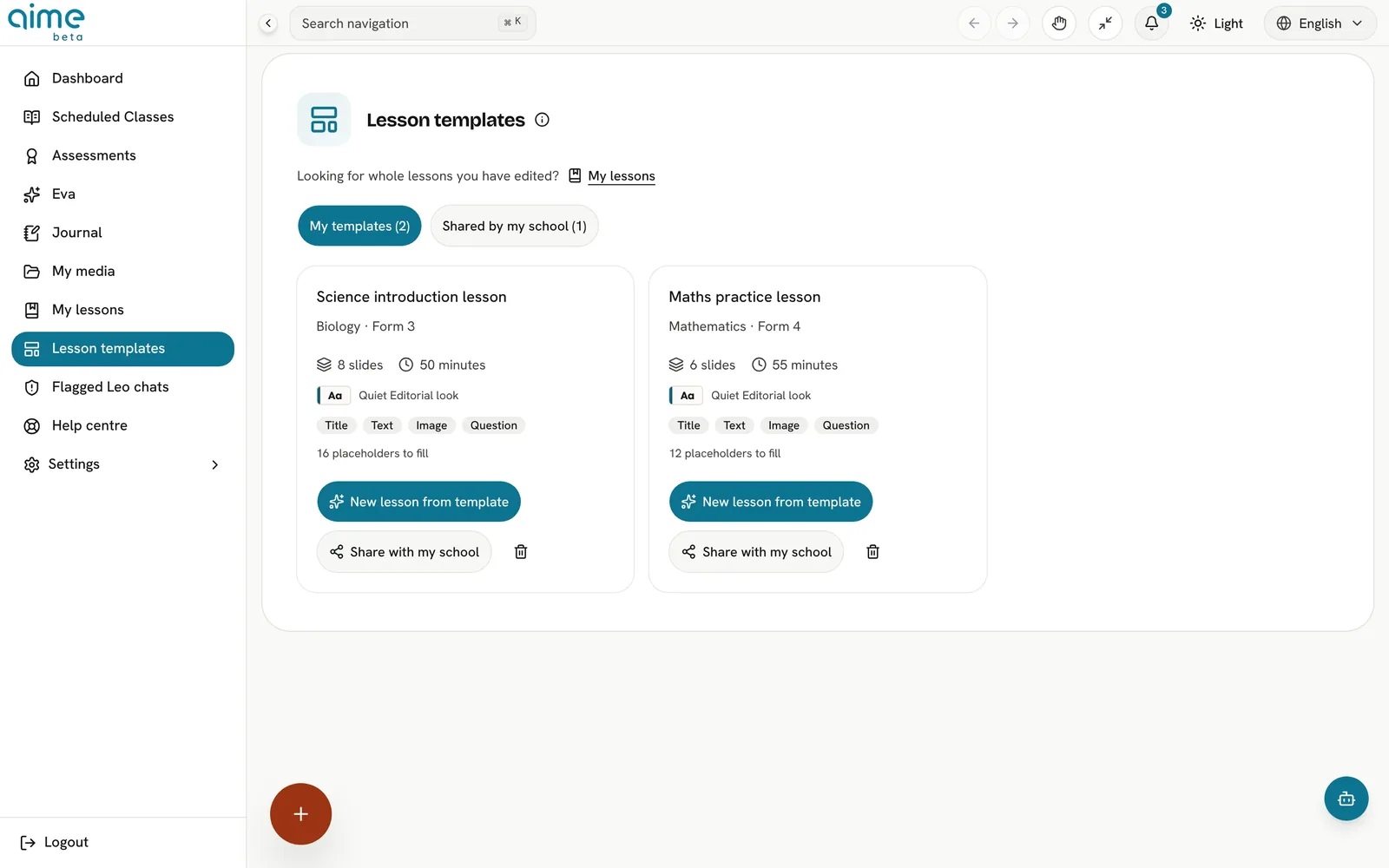Collapse the sidebar with the chevron button

(268, 23)
